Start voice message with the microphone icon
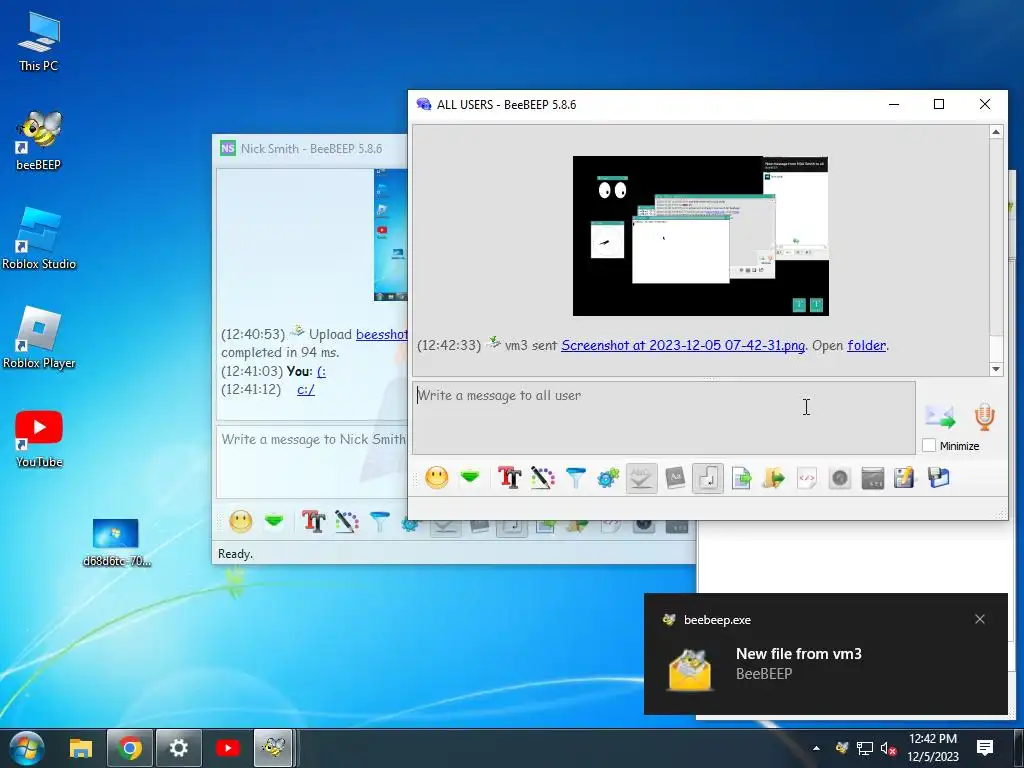This screenshot has height=768, width=1024. pyautogui.click(x=984, y=417)
